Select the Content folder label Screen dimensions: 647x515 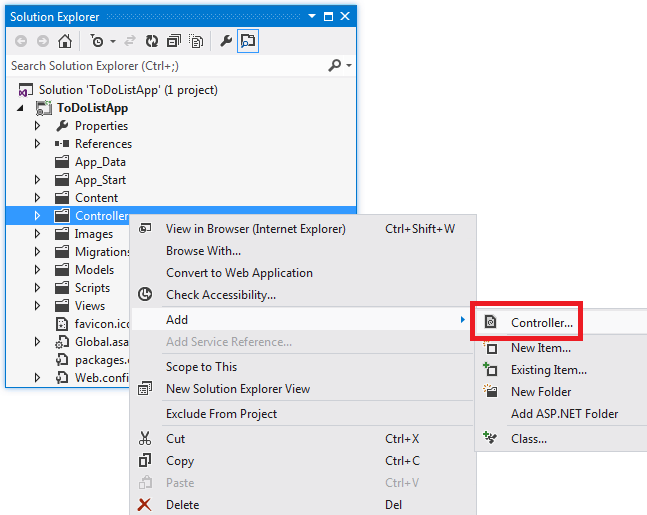pos(97,198)
